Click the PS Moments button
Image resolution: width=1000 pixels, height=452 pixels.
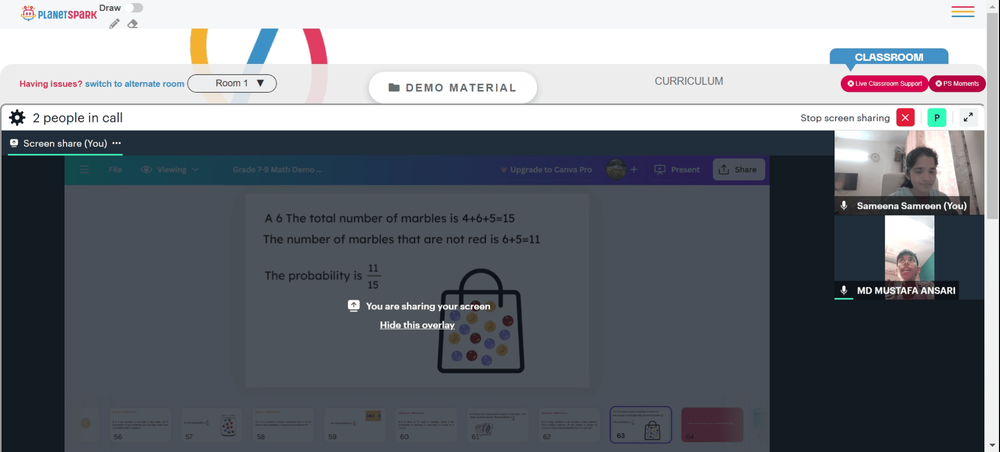point(957,84)
